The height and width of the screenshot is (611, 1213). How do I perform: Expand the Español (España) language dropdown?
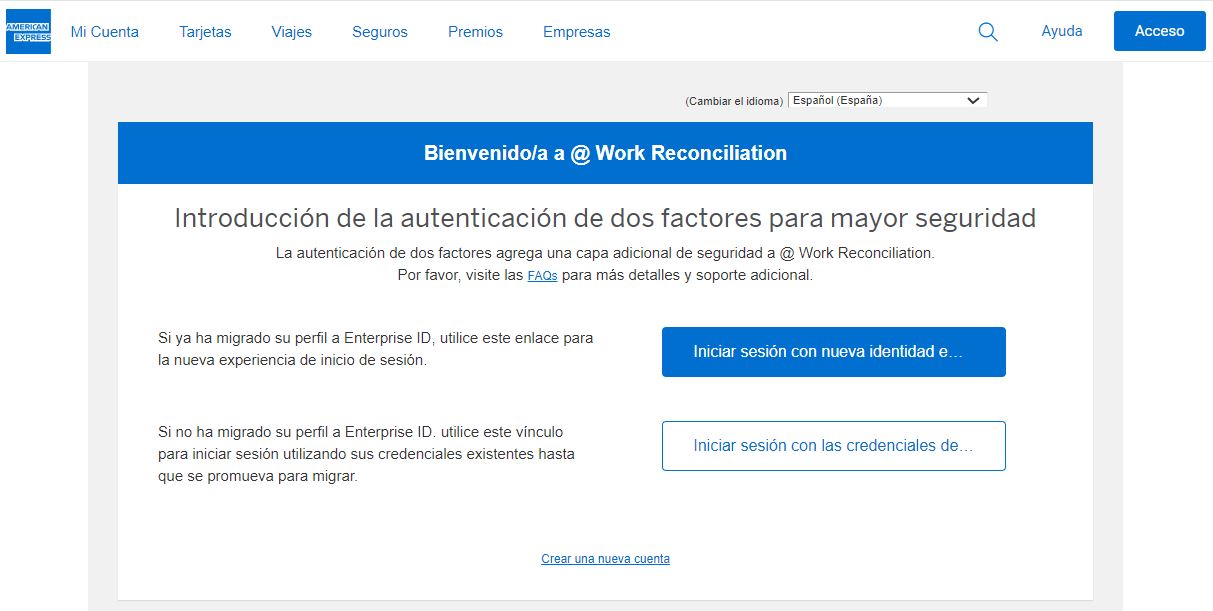[887, 100]
